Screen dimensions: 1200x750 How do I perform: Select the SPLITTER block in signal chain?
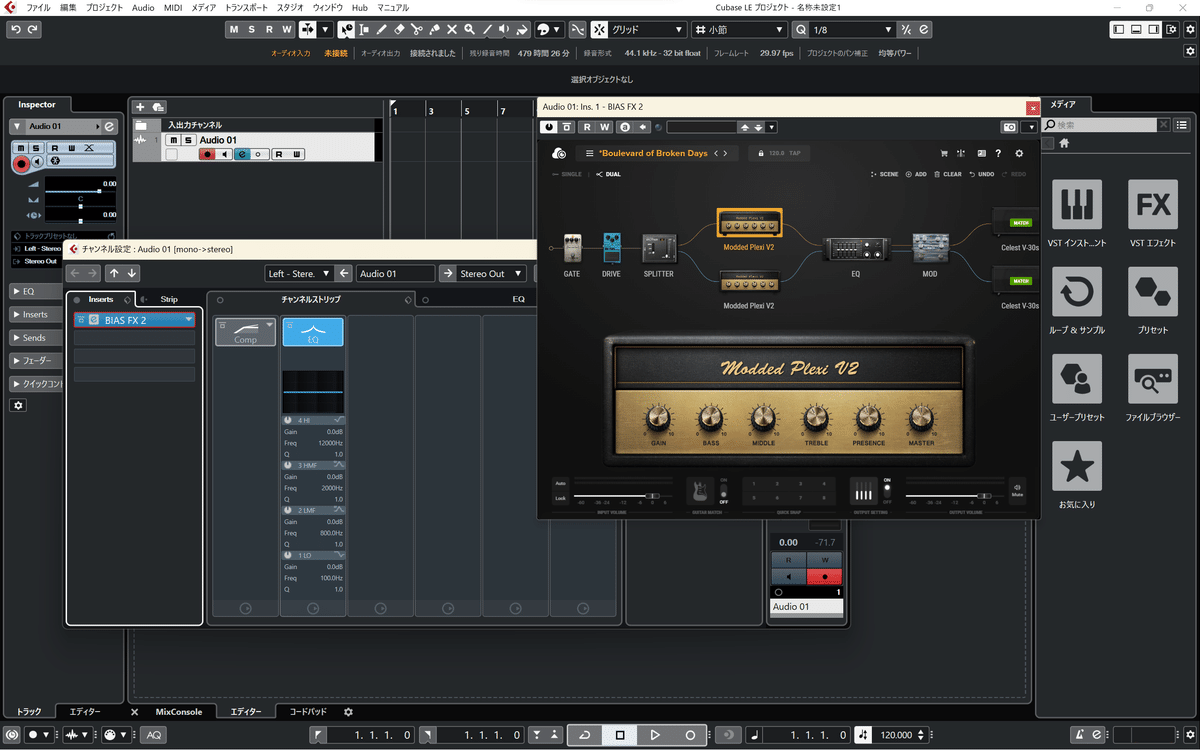[x=659, y=249]
